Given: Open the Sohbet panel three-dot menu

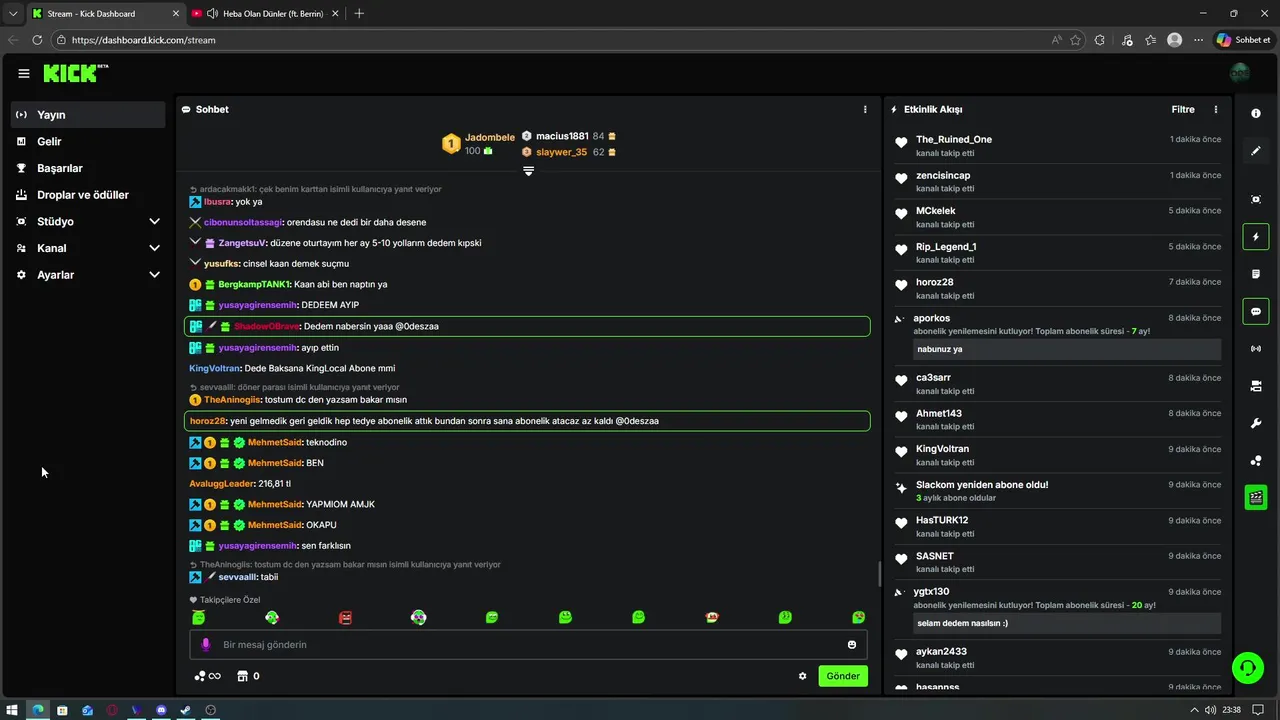Looking at the screenshot, I should [865, 109].
